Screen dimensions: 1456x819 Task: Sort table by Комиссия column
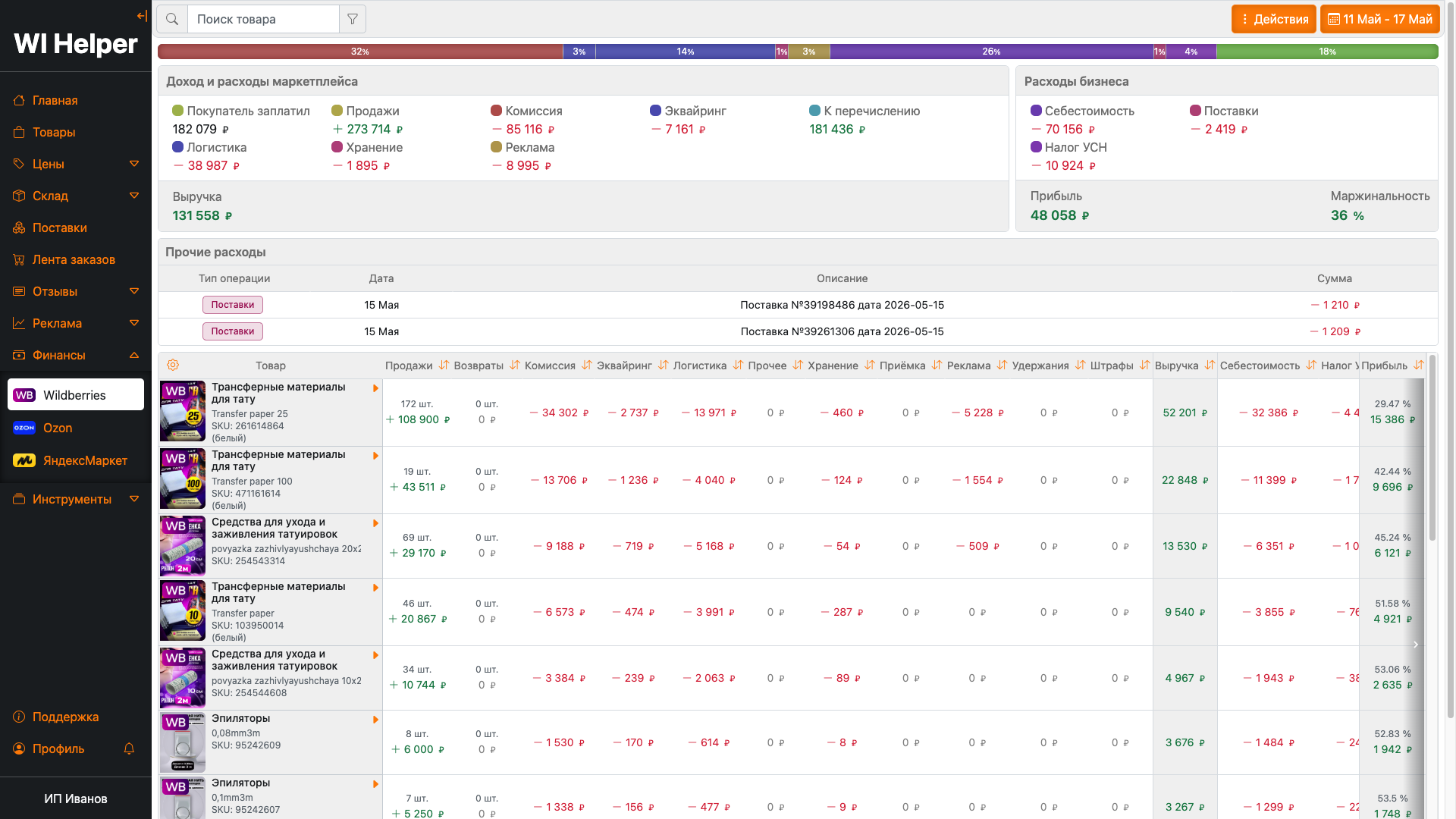(587, 366)
